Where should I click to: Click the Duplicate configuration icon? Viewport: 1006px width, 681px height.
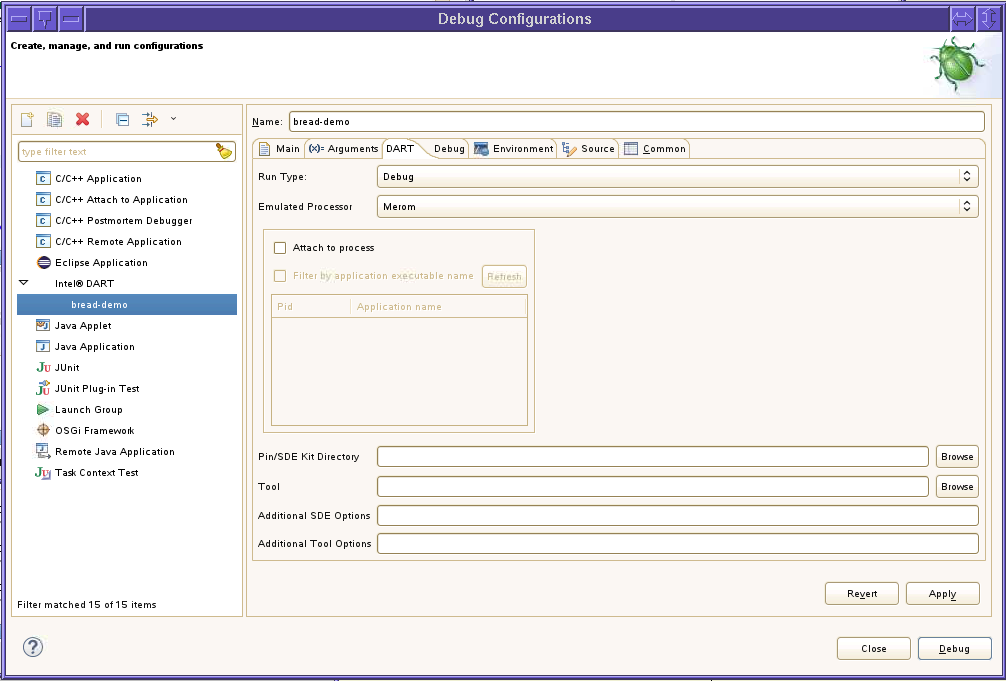pyautogui.click(x=55, y=119)
